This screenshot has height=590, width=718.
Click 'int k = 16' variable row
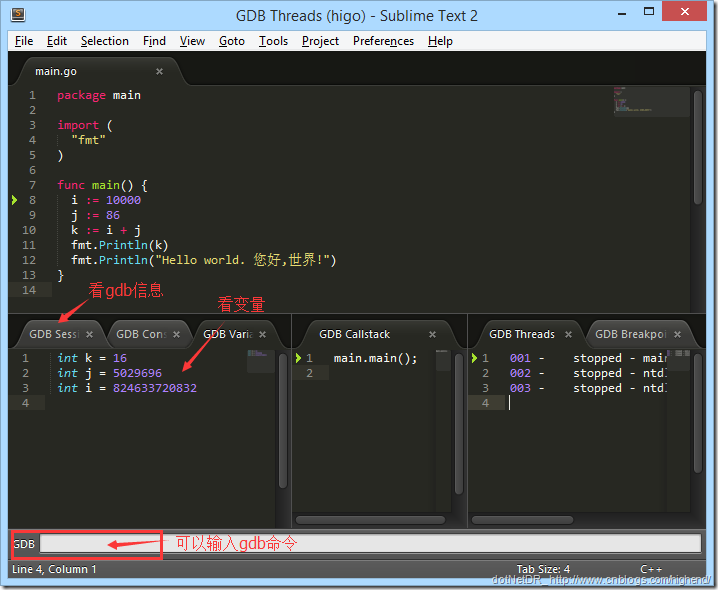(92, 358)
